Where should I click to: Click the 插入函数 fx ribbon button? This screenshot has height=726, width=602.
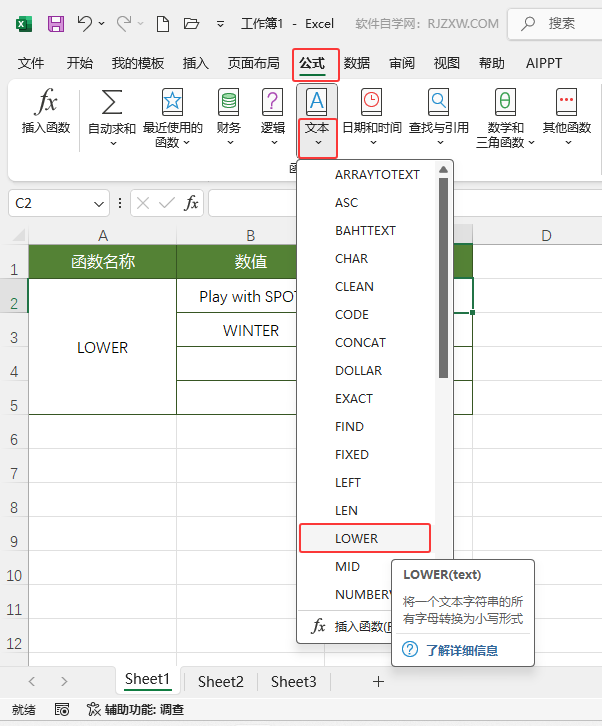46,111
